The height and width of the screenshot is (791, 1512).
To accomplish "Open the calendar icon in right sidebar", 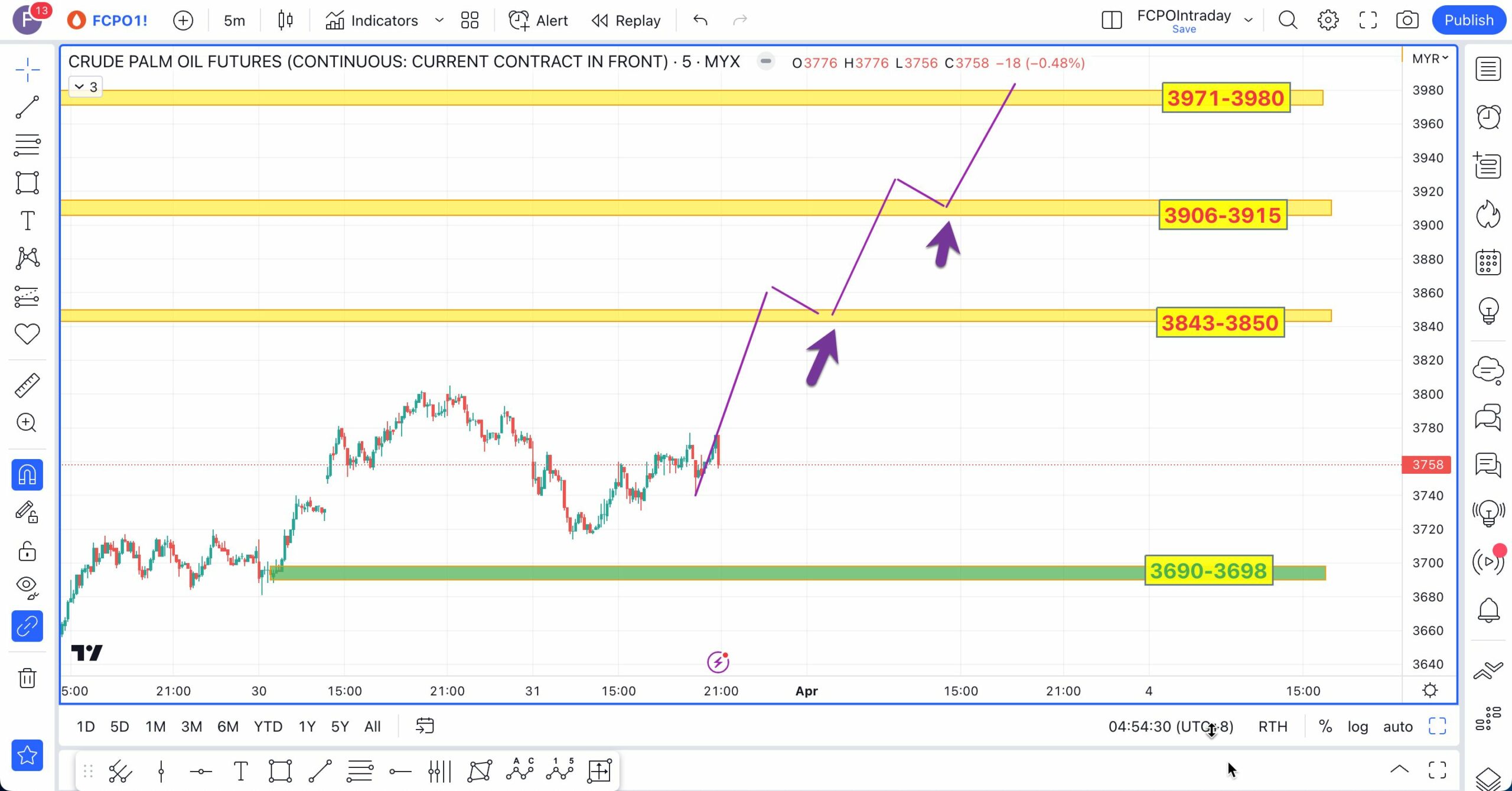I will [1488, 262].
